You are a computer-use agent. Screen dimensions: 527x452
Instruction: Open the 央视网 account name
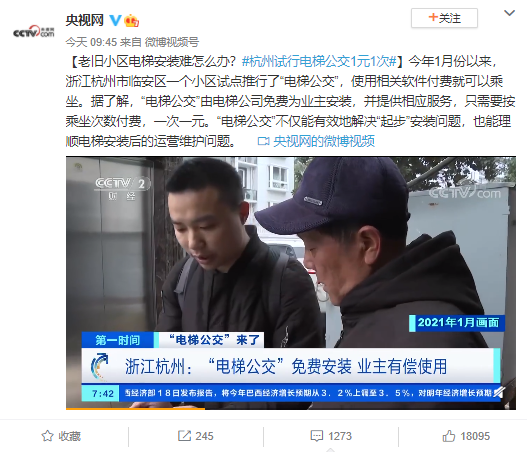[85, 20]
